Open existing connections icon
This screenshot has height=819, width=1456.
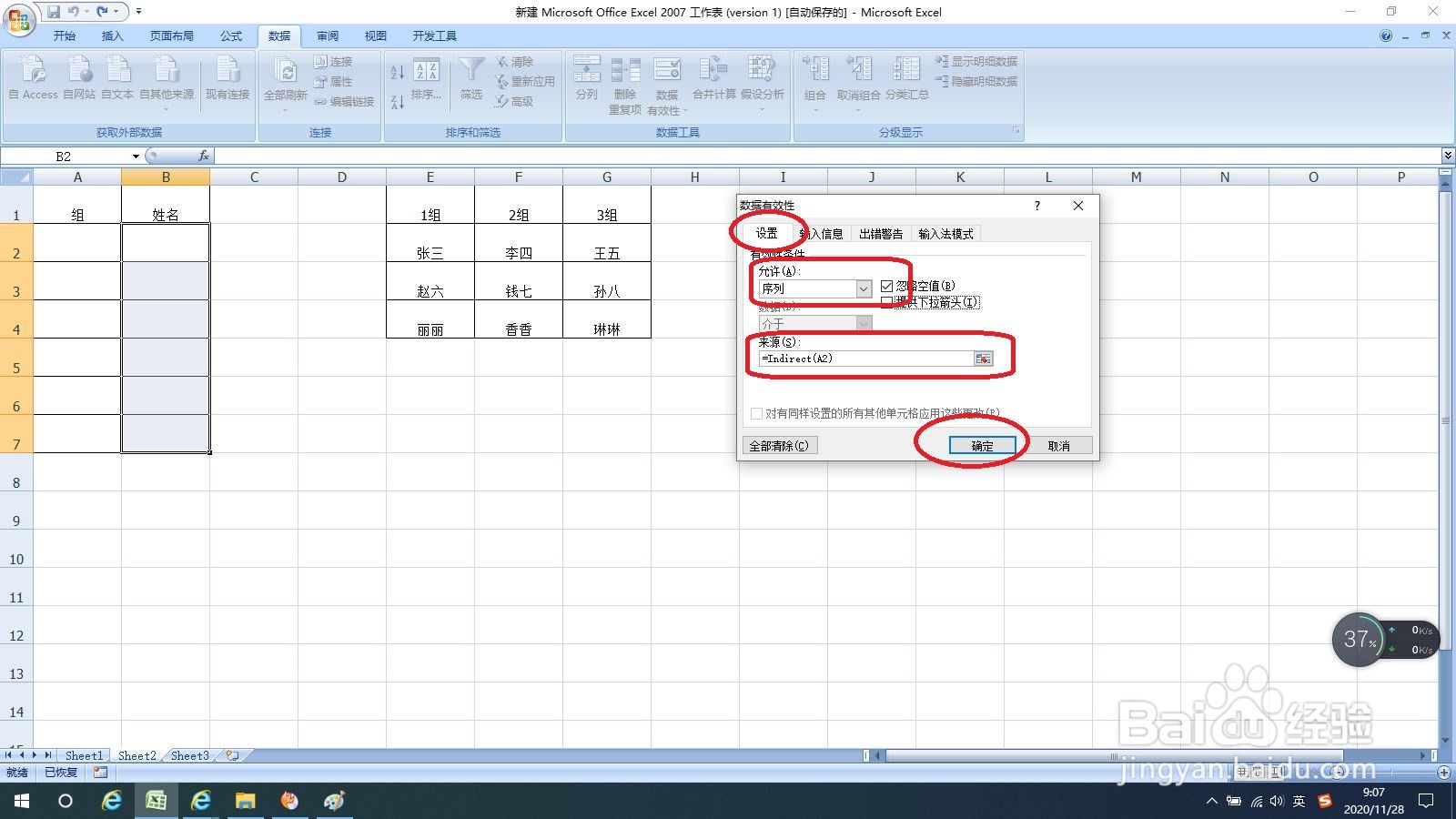tap(227, 70)
